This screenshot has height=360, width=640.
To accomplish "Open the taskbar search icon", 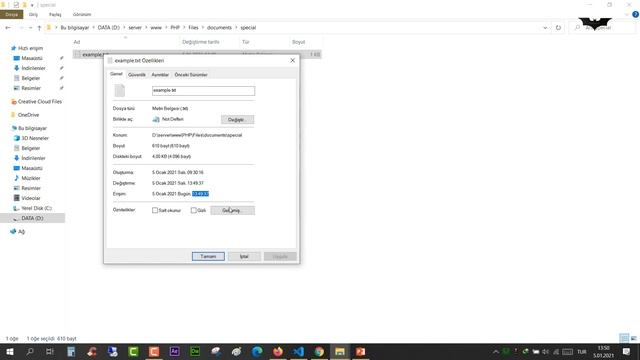I will tap(30, 351).
